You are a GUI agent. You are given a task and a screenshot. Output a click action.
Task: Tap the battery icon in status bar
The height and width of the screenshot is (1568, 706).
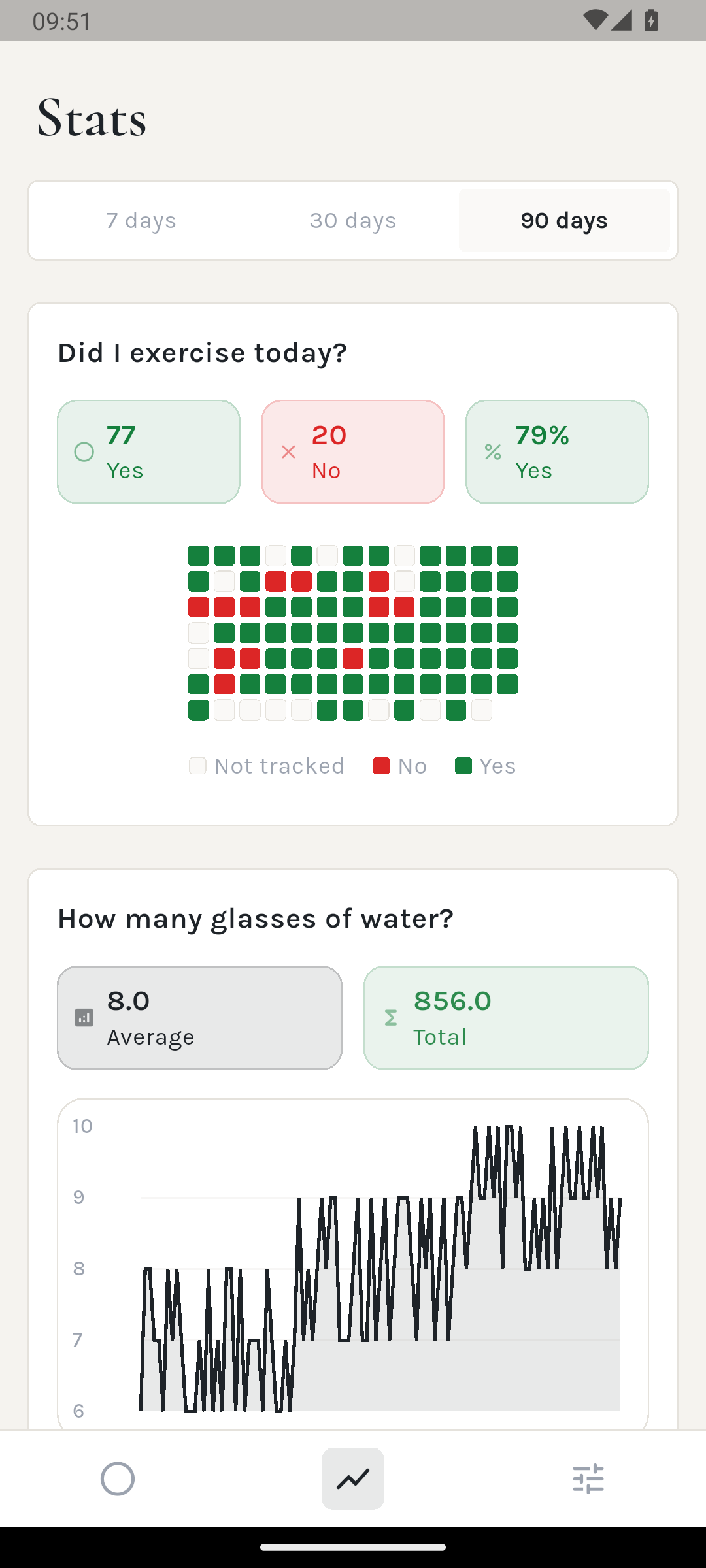coord(651,21)
